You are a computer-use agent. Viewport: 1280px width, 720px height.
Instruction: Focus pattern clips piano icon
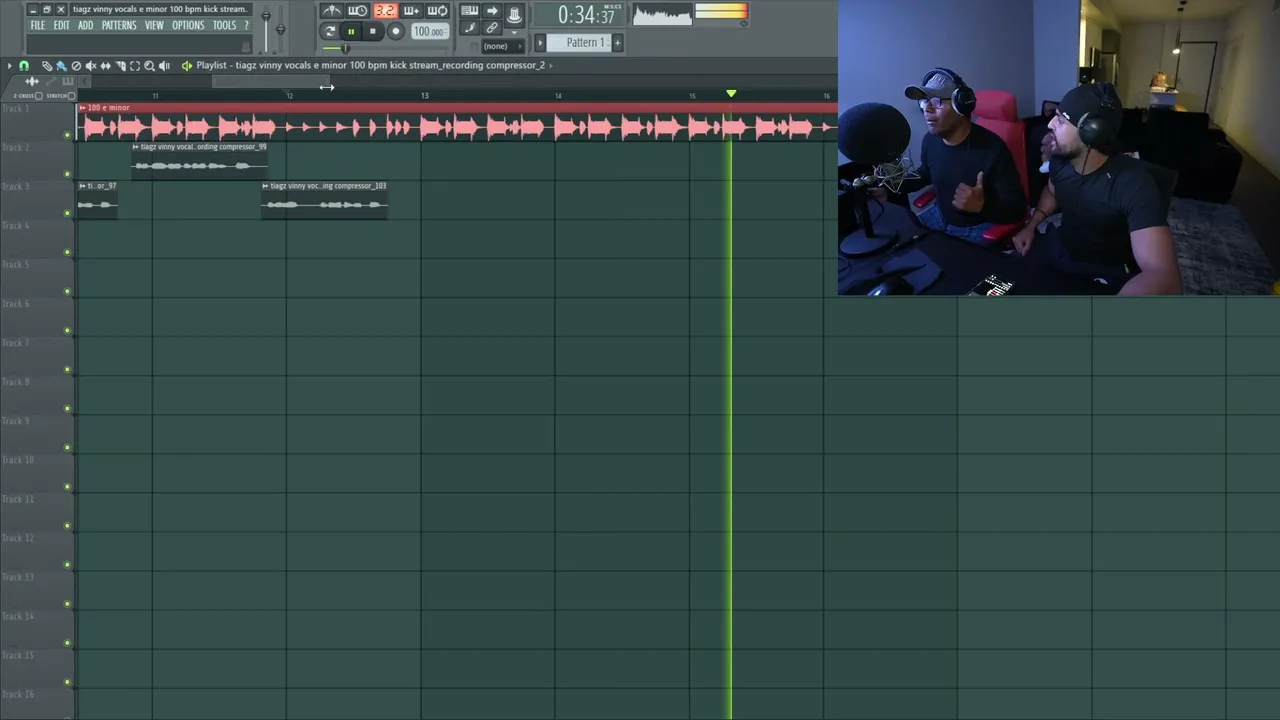(68, 81)
